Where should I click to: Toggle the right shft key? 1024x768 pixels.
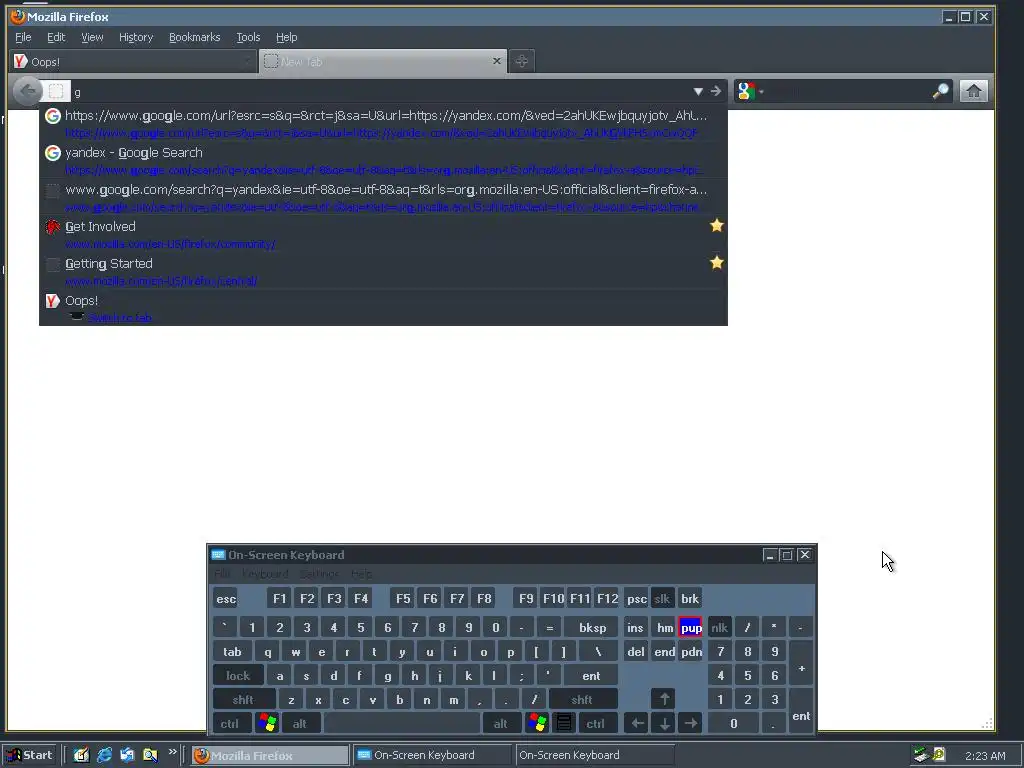(x=582, y=699)
